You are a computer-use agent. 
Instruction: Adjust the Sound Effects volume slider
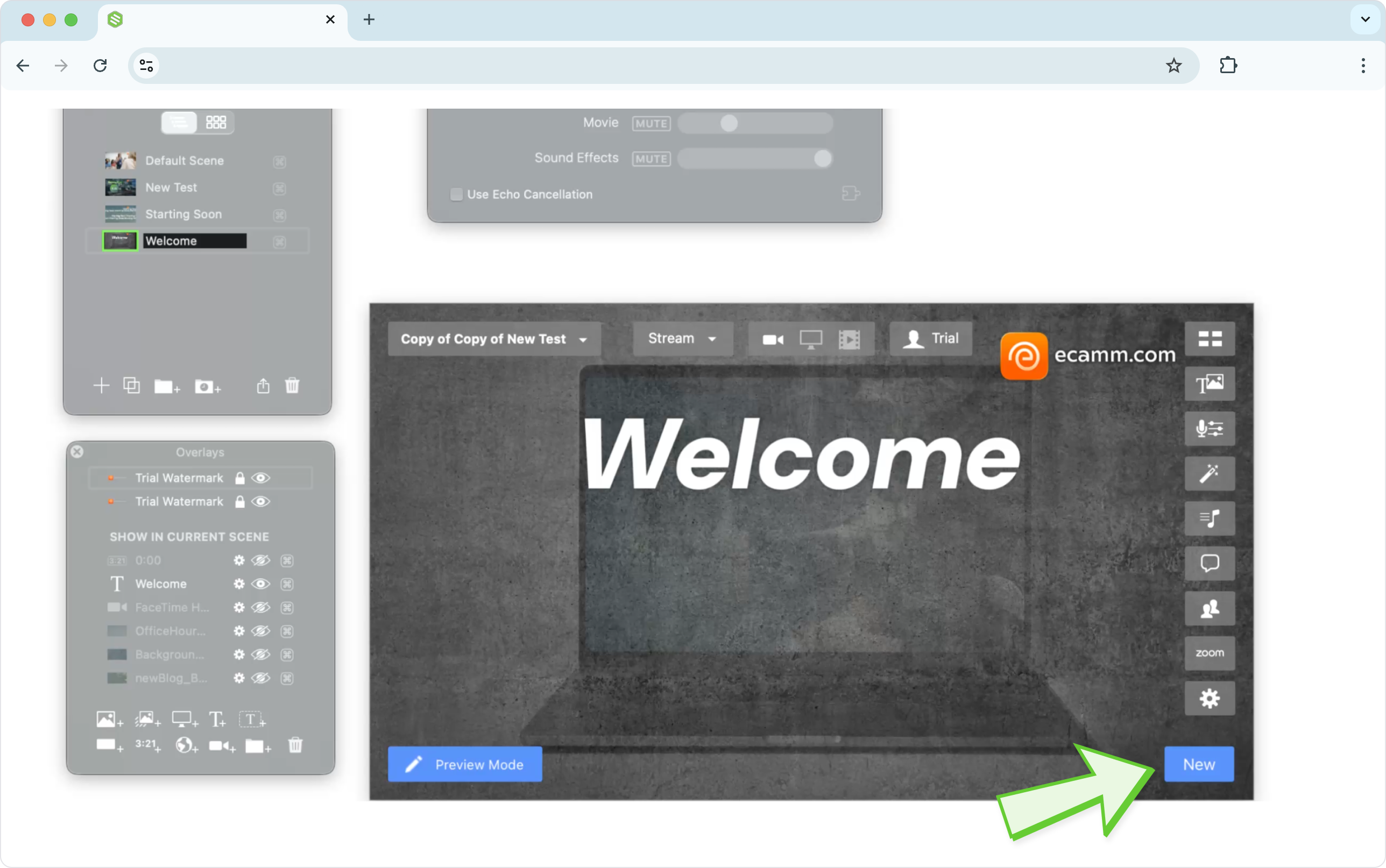click(x=755, y=159)
